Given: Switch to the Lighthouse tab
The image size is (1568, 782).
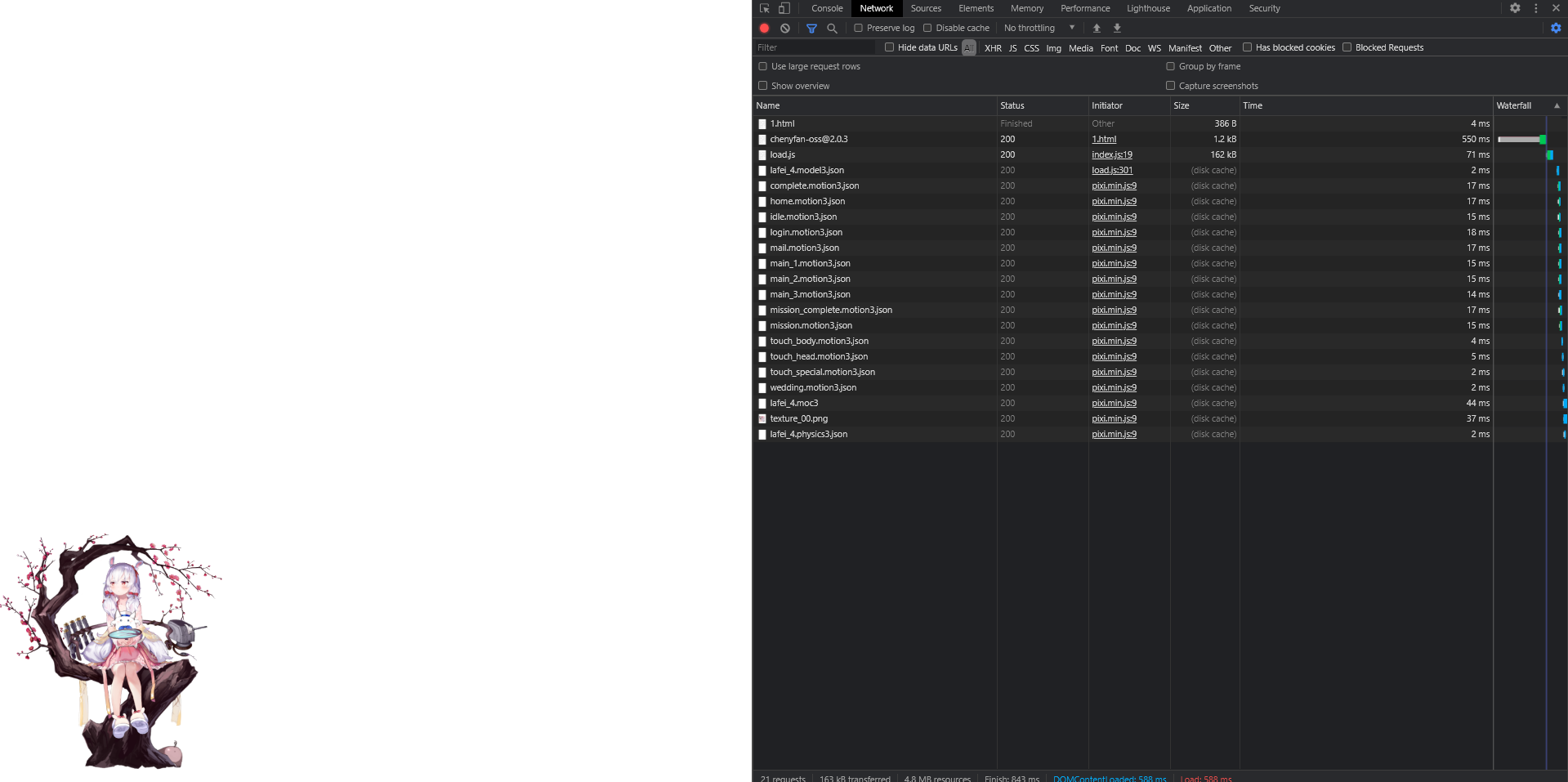Looking at the screenshot, I should point(1148,8).
